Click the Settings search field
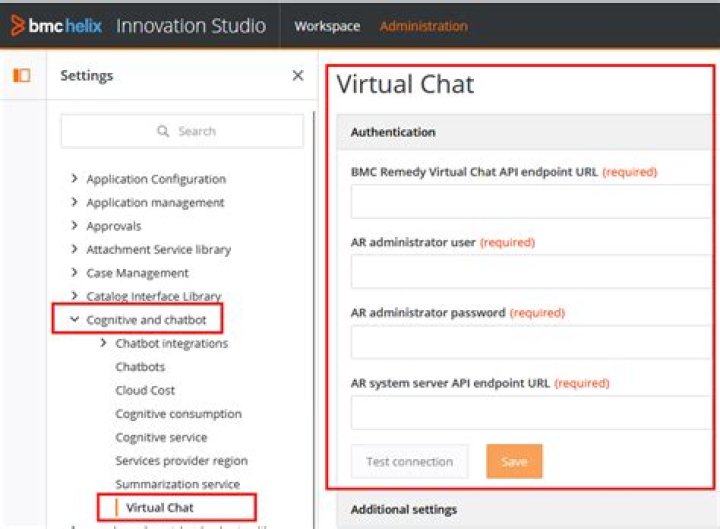The height and width of the screenshot is (529, 720). click(182, 131)
